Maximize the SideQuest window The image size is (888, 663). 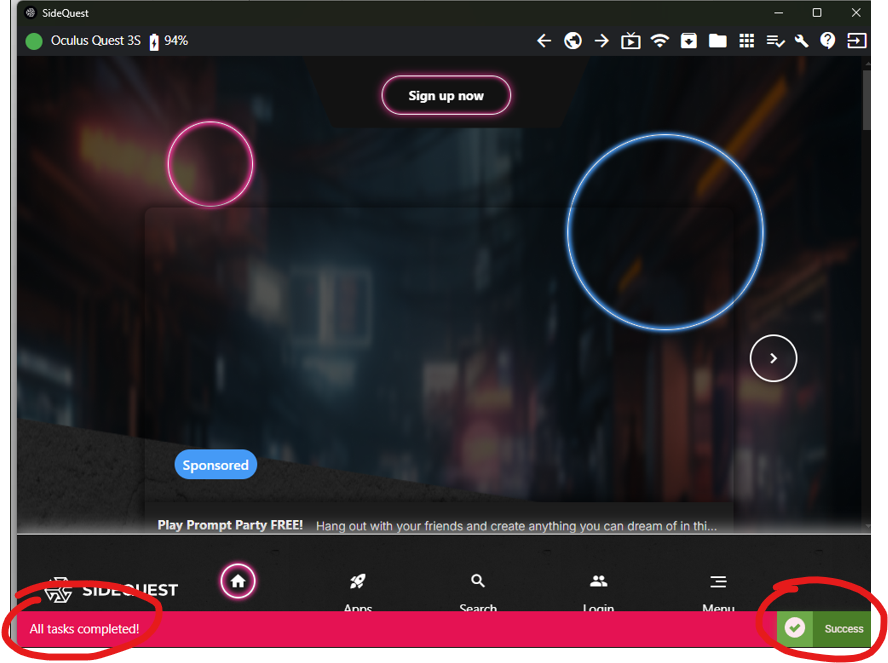[817, 12]
